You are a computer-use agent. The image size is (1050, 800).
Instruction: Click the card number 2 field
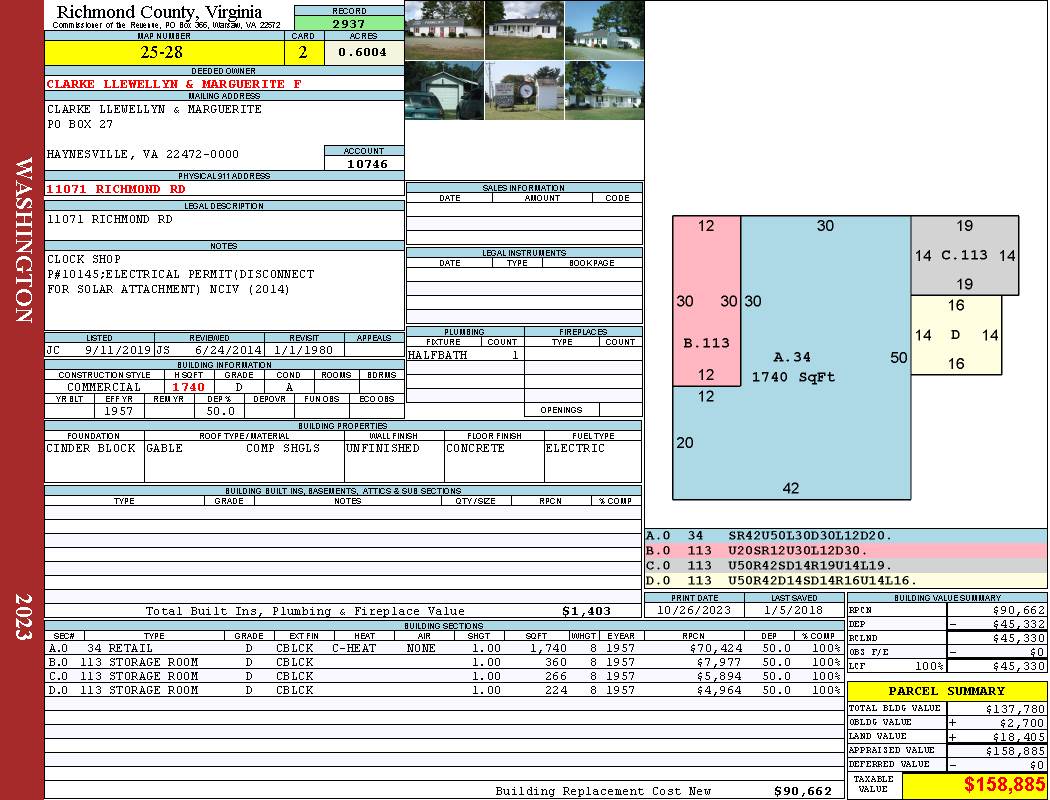(x=303, y=53)
